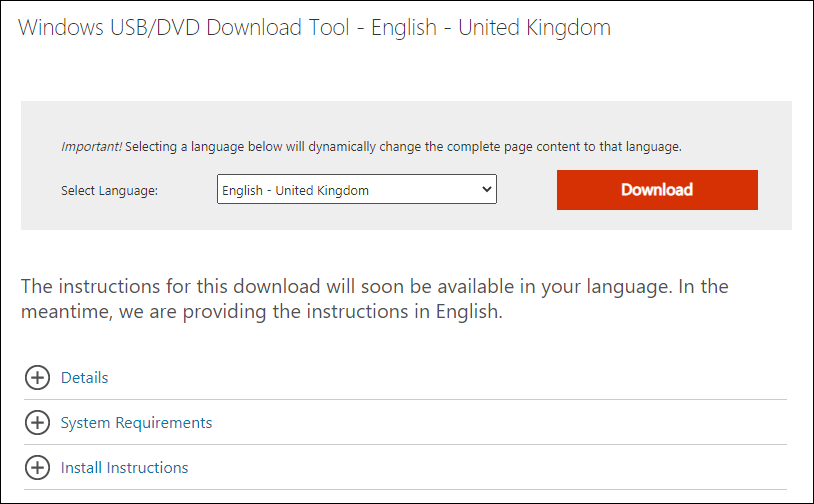Click the plus icon beside Details
Viewport: 814px width, 504px height.
click(37, 378)
